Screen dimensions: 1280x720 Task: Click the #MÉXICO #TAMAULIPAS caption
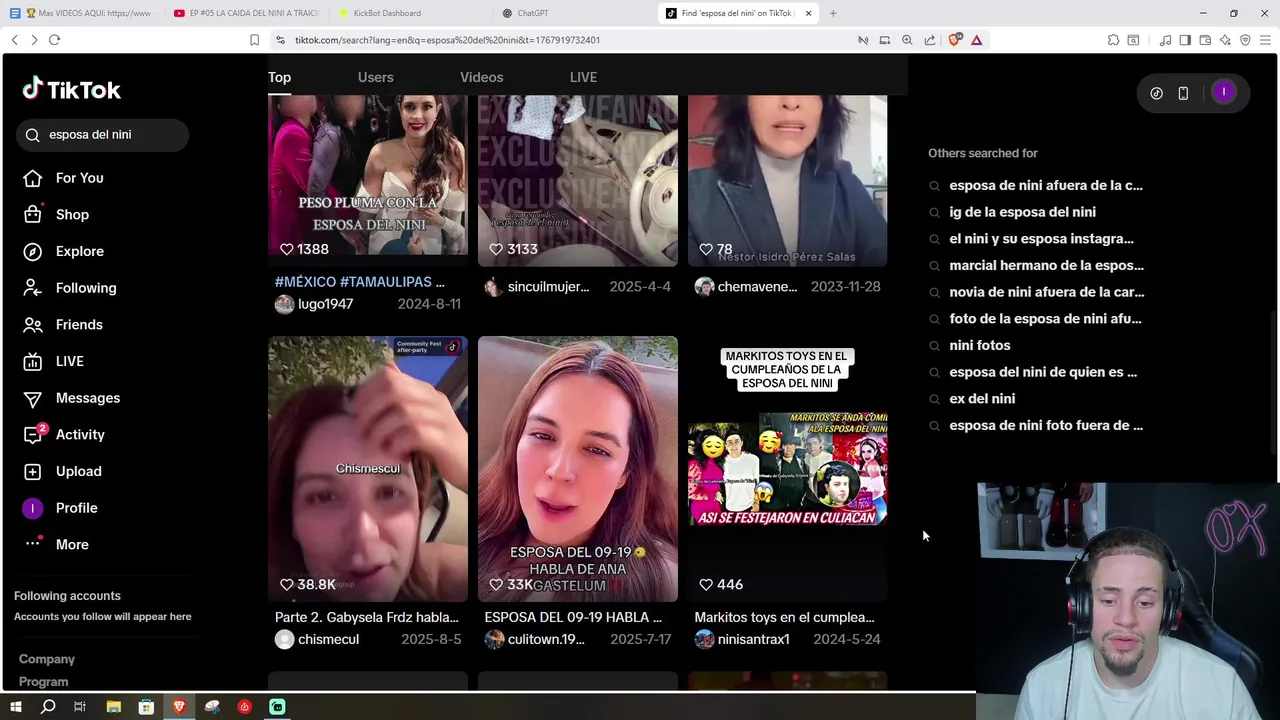tap(360, 282)
